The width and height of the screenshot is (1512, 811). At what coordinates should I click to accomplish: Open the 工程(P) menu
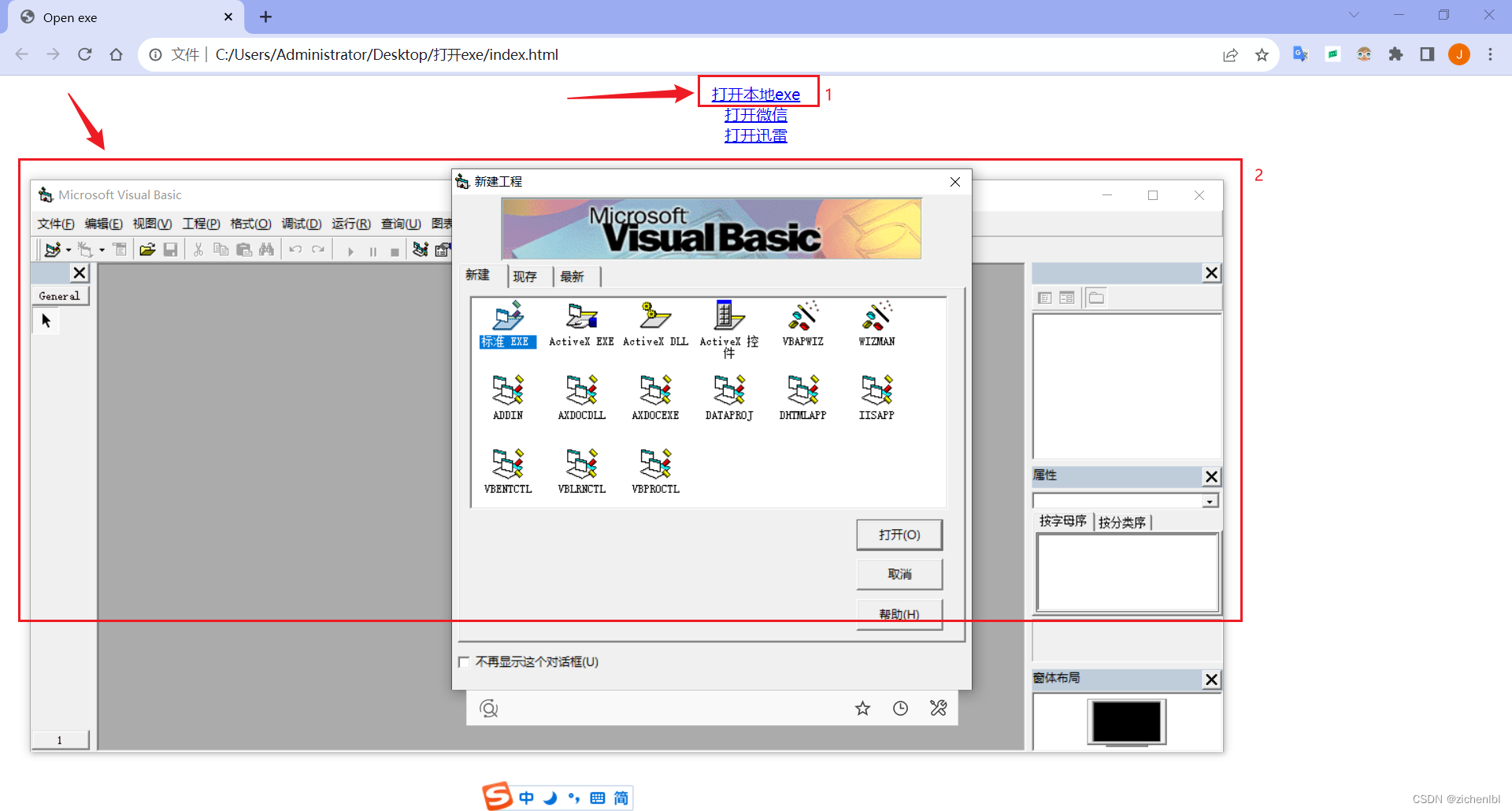point(201,224)
